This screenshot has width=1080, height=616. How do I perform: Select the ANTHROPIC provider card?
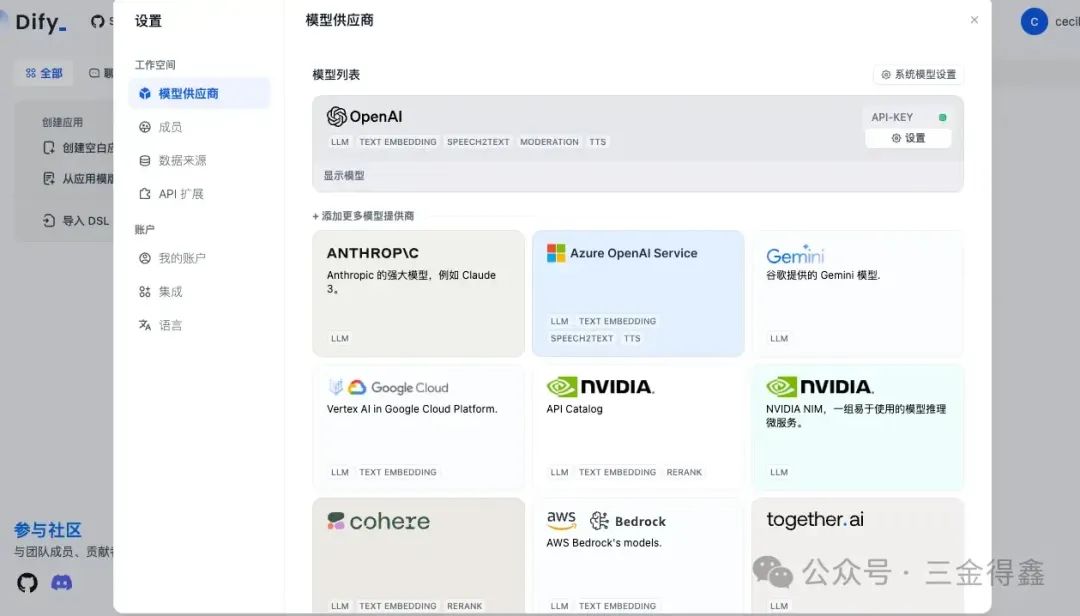[x=418, y=293]
